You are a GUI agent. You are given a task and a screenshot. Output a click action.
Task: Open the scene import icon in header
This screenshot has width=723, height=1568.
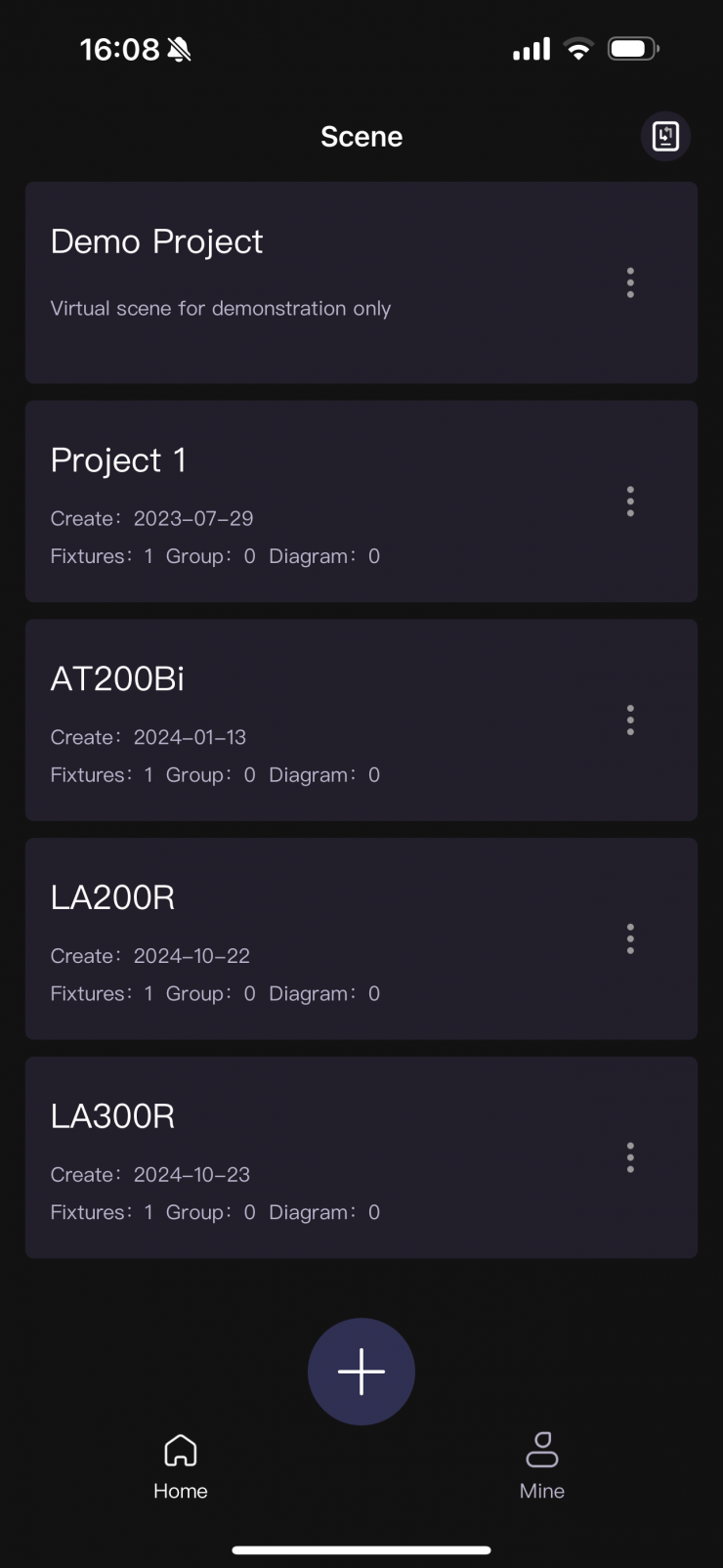(665, 136)
